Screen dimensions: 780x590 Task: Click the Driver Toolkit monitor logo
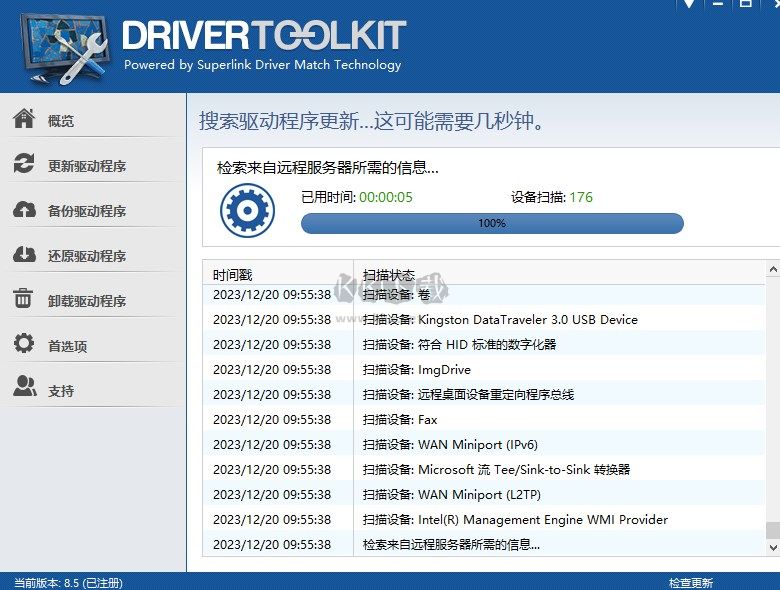click(x=65, y=48)
